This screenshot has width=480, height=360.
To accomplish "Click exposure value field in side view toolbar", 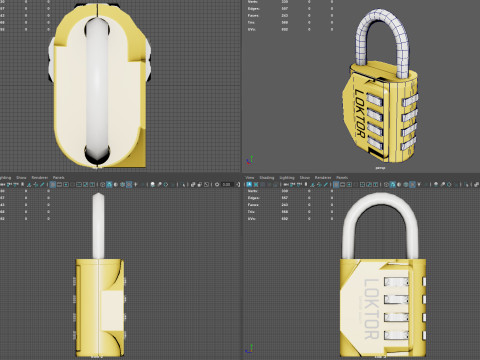I will point(227,184).
